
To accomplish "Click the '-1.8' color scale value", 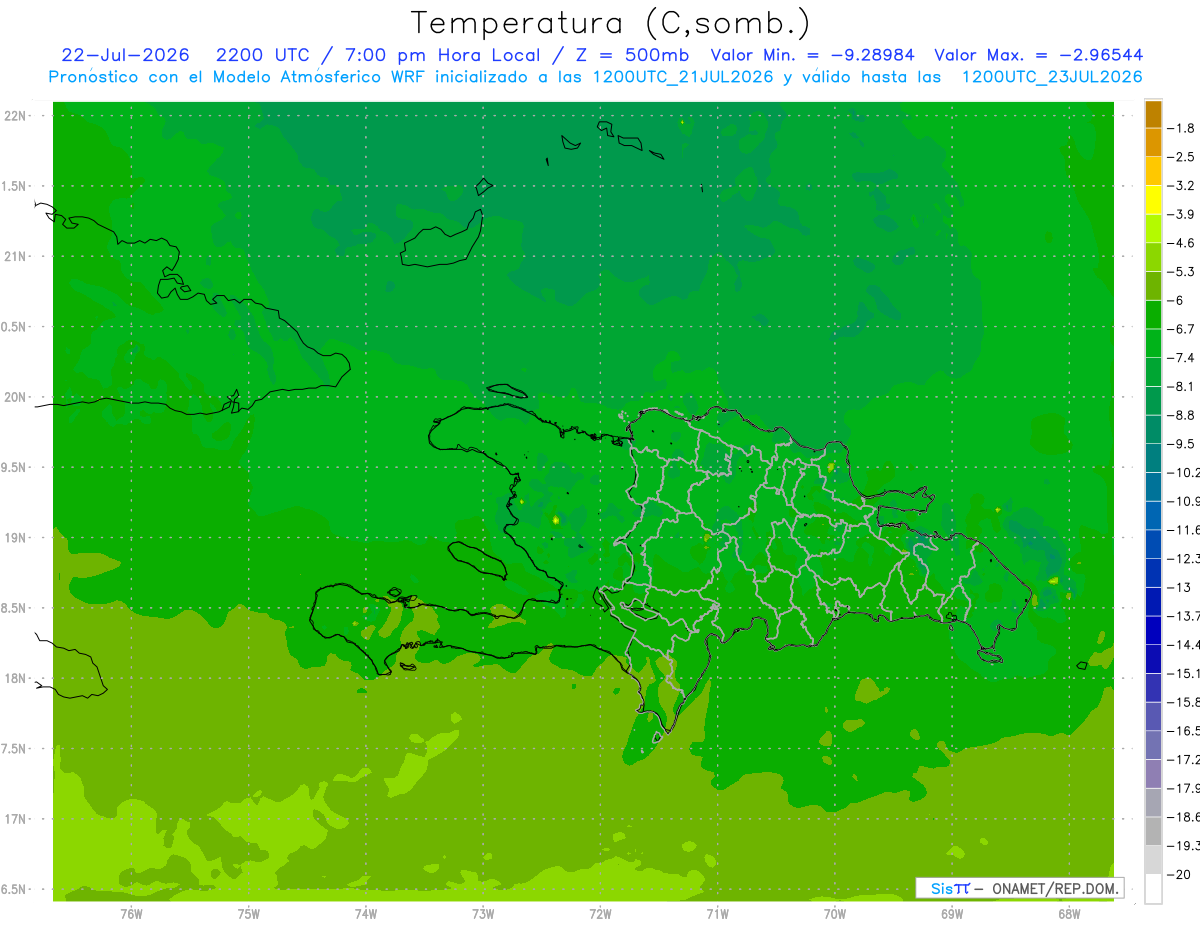I will tap(1182, 128).
